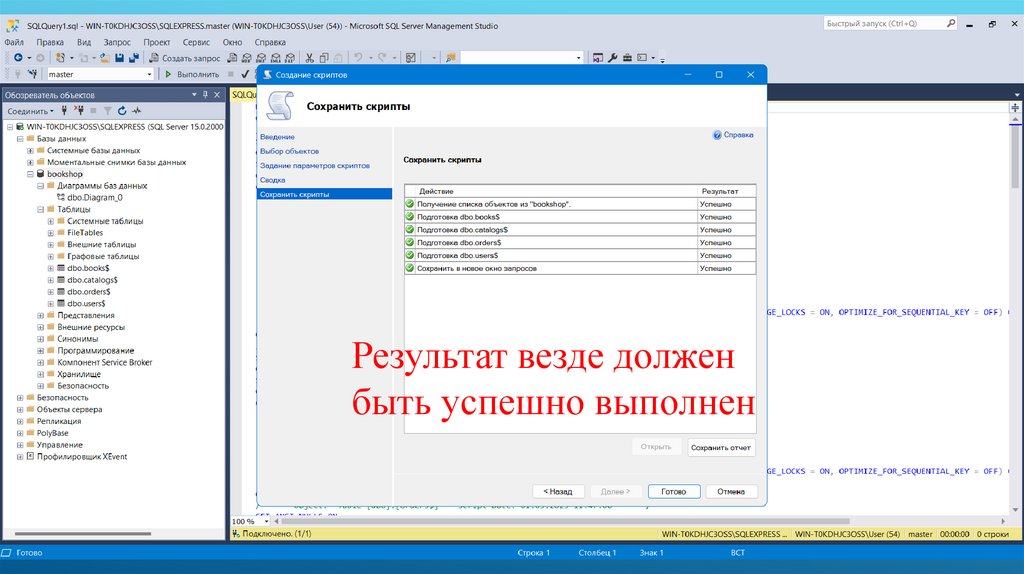Pin the Object Explorer panel with pushpin

click(205, 95)
